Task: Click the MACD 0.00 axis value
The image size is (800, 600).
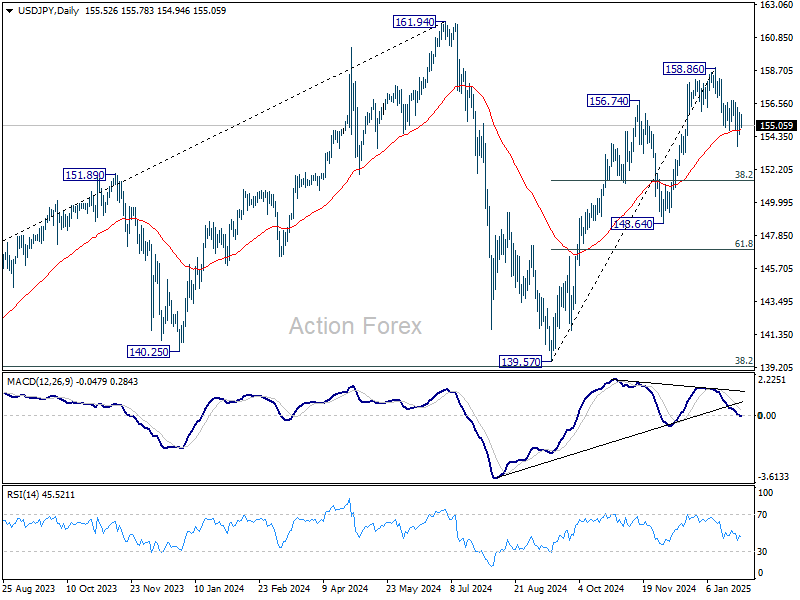Action: click(x=770, y=415)
